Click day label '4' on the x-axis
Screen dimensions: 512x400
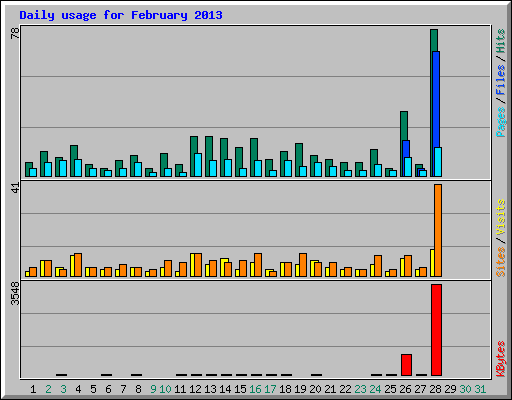78,389
